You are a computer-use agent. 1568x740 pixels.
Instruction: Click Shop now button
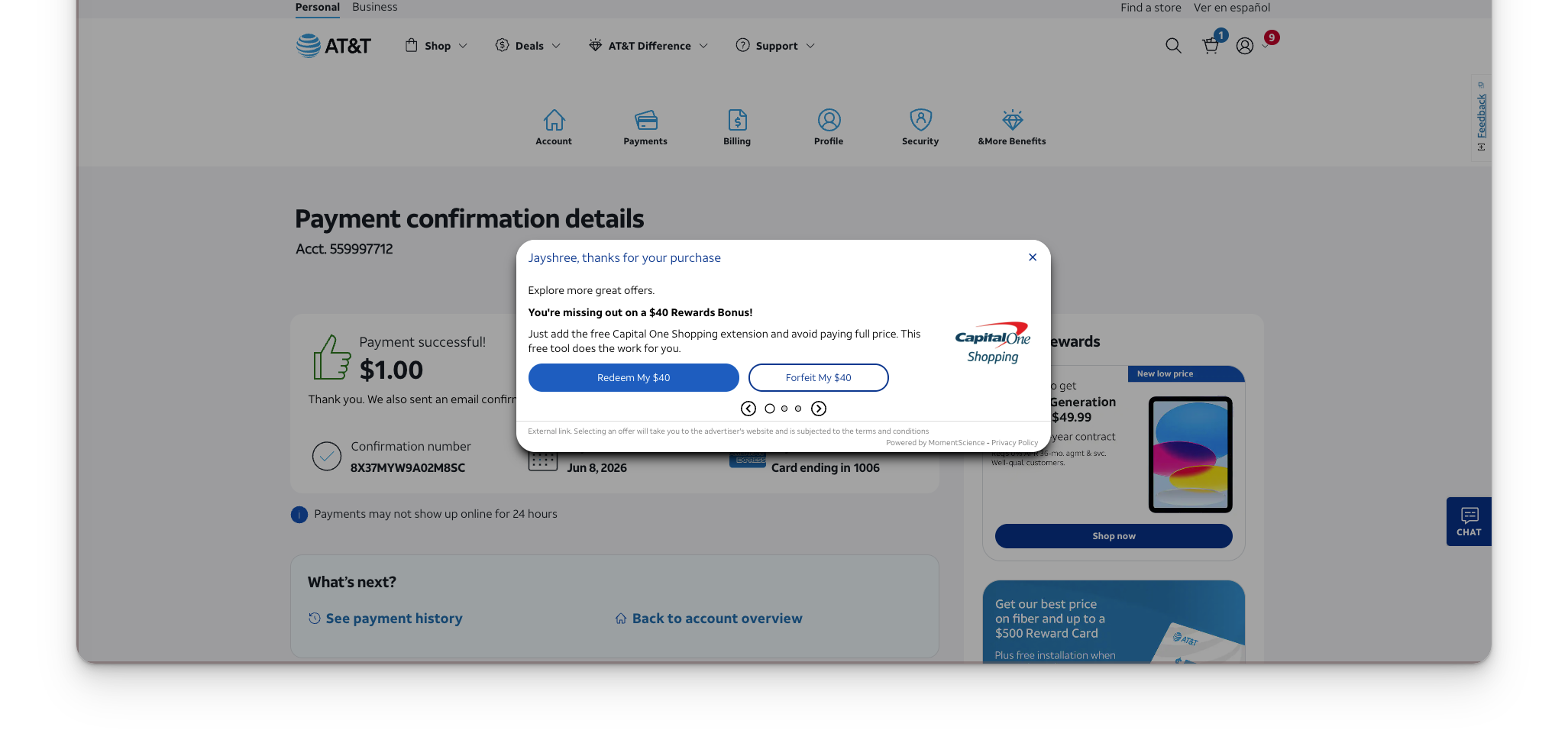pos(1114,536)
